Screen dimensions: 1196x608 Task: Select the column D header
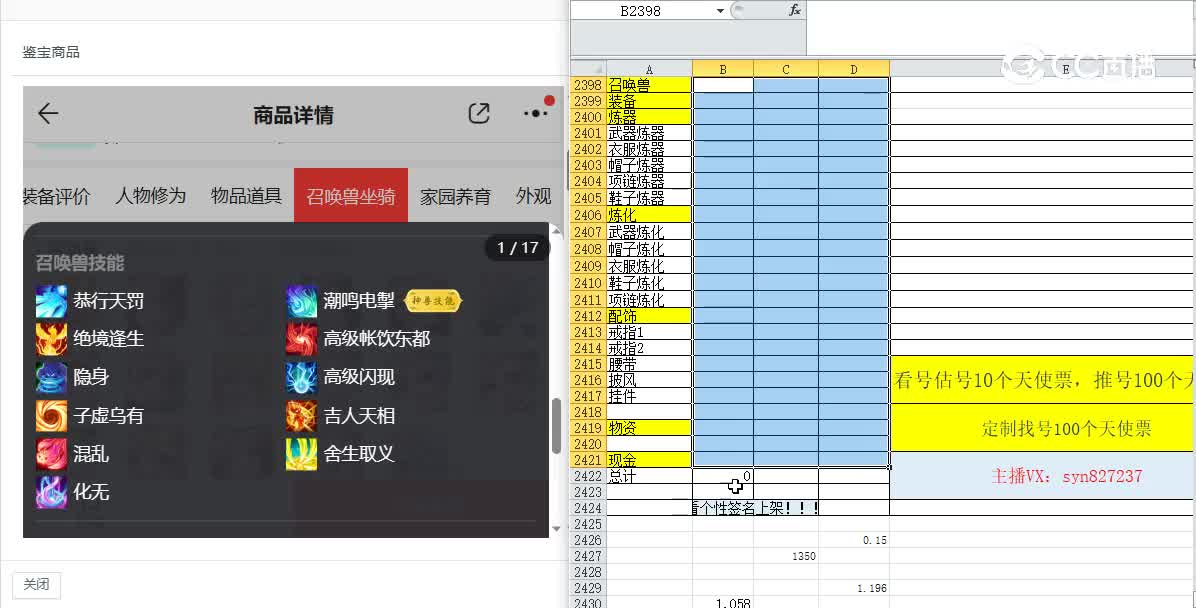853,69
